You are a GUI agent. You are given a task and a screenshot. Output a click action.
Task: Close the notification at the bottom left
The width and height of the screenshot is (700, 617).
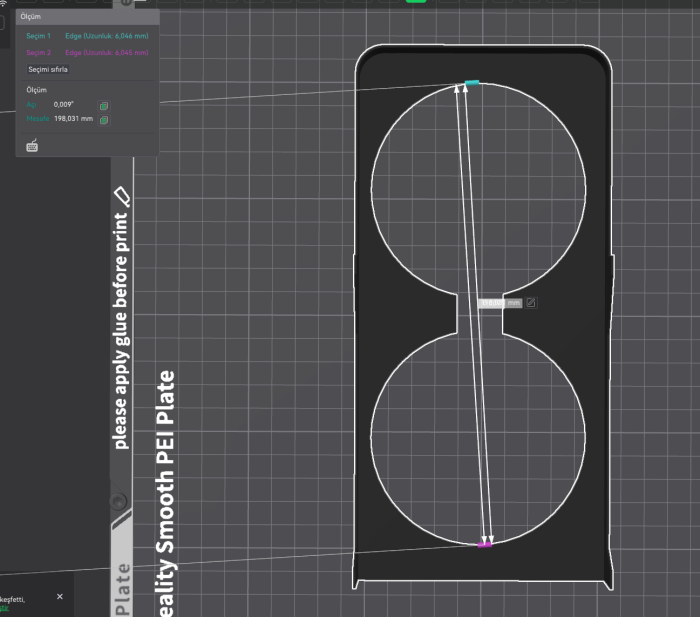(60, 596)
